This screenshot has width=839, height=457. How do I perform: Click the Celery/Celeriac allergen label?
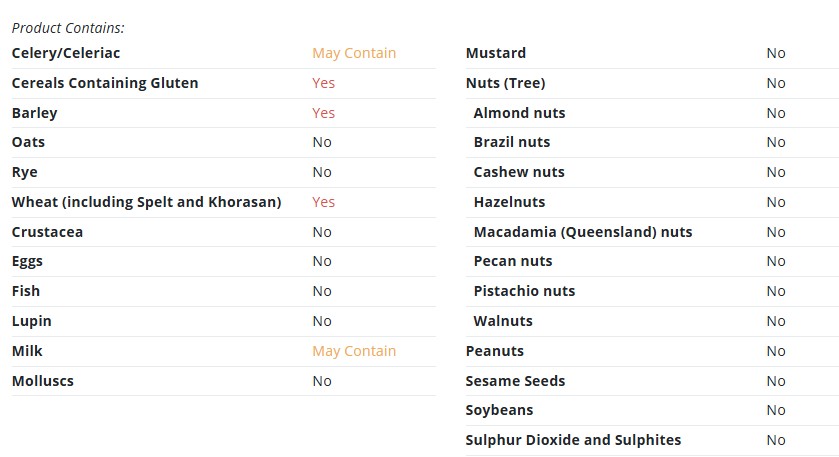point(66,54)
